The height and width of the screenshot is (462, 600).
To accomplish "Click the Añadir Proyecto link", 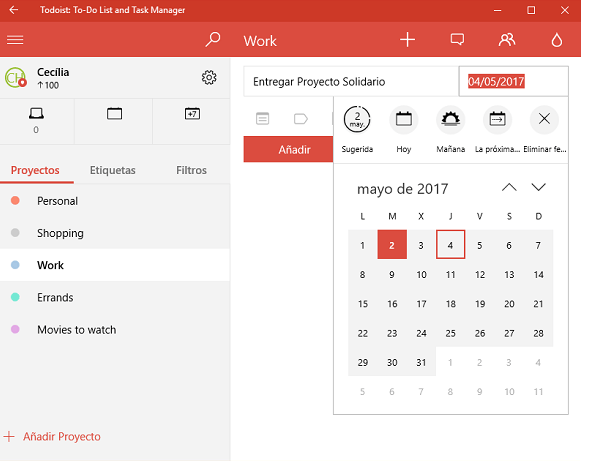I will [62, 436].
